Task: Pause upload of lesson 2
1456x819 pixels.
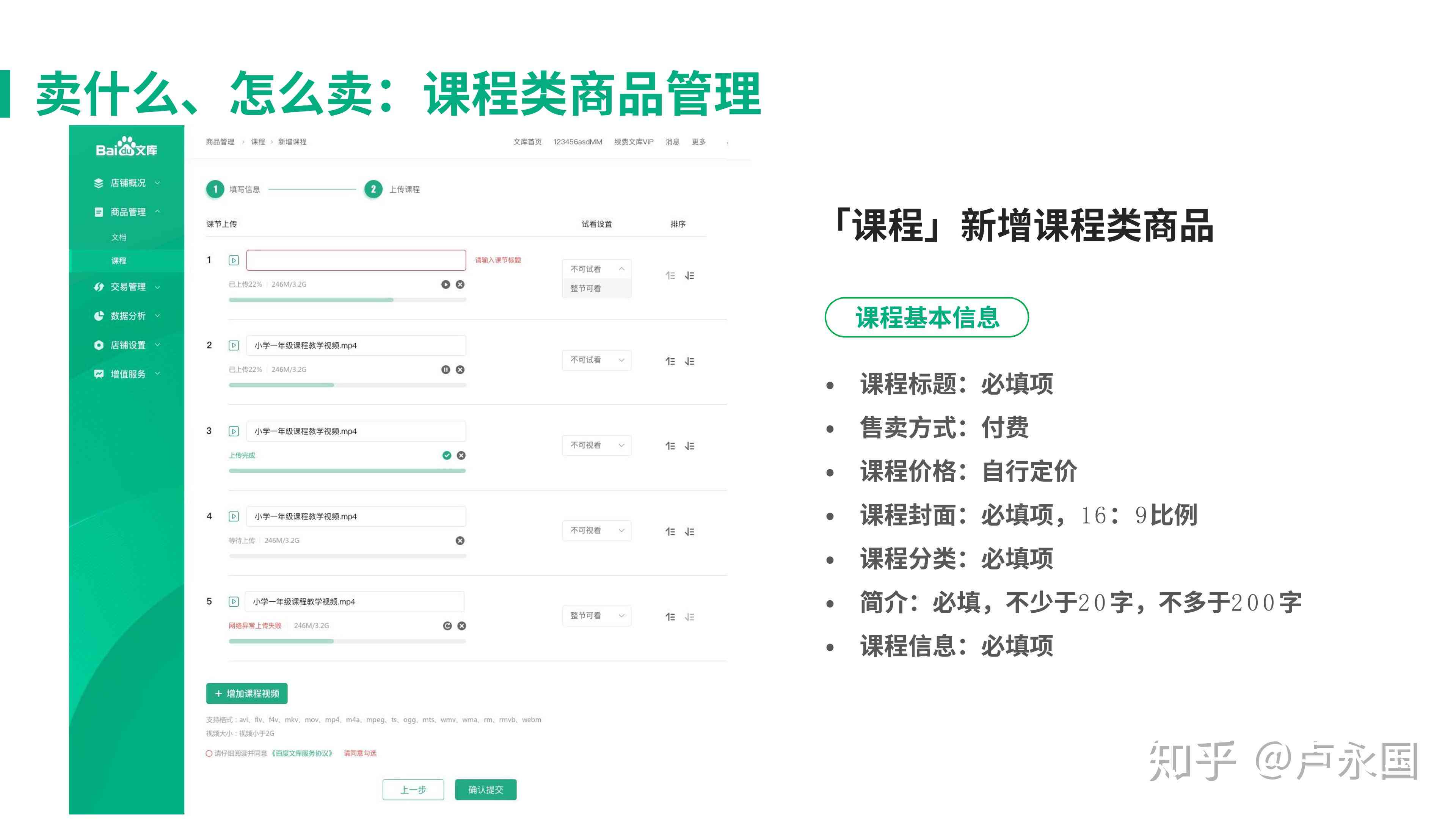Action: [x=446, y=370]
